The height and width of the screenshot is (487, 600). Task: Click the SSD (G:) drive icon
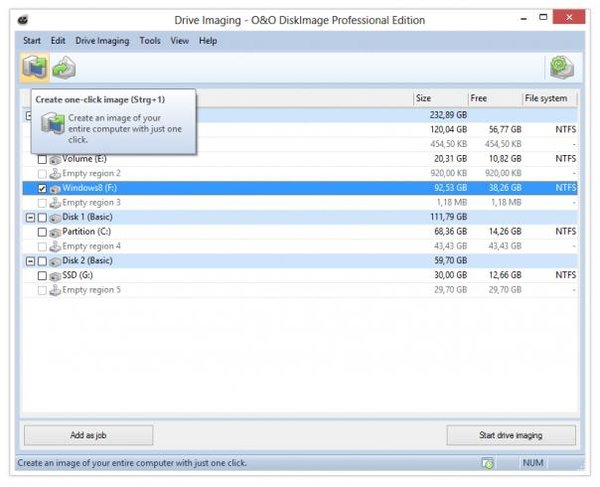(x=55, y=275)
